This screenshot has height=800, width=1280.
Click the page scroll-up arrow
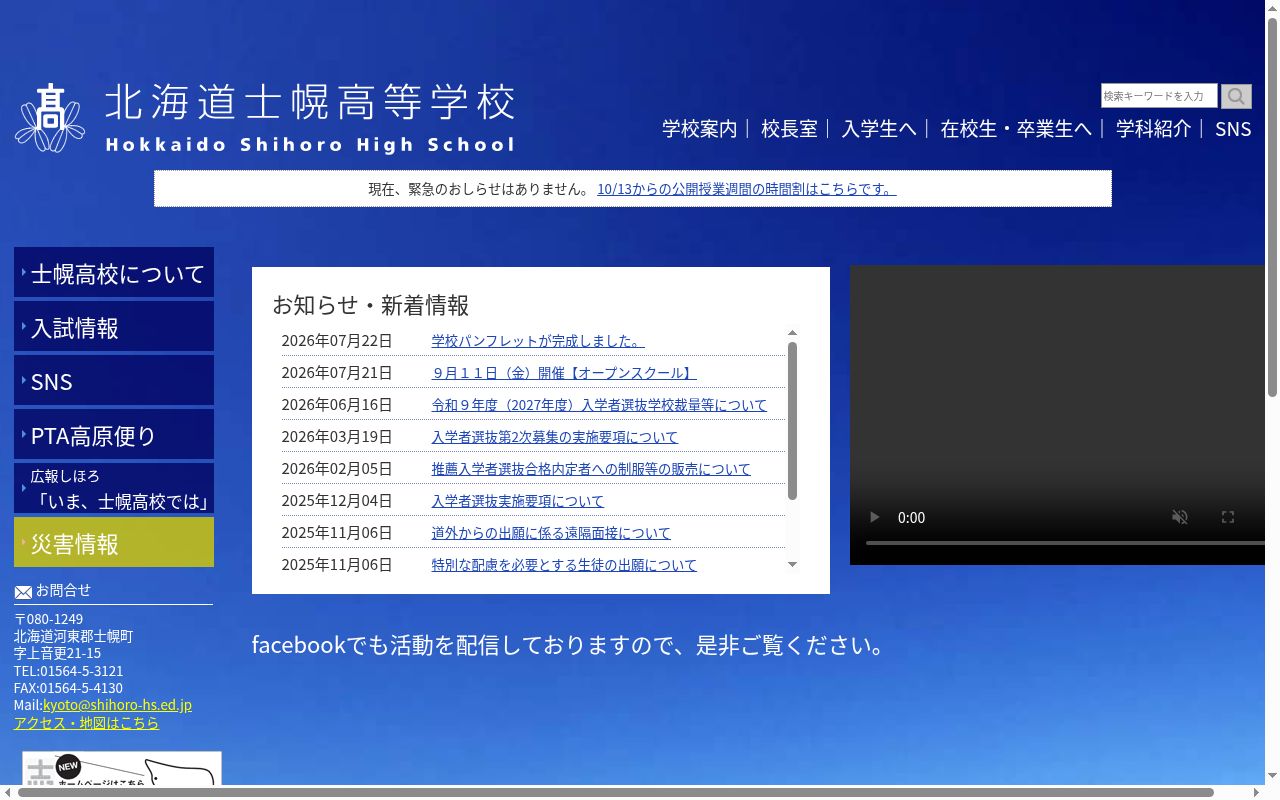click(x=1272, y=8)
